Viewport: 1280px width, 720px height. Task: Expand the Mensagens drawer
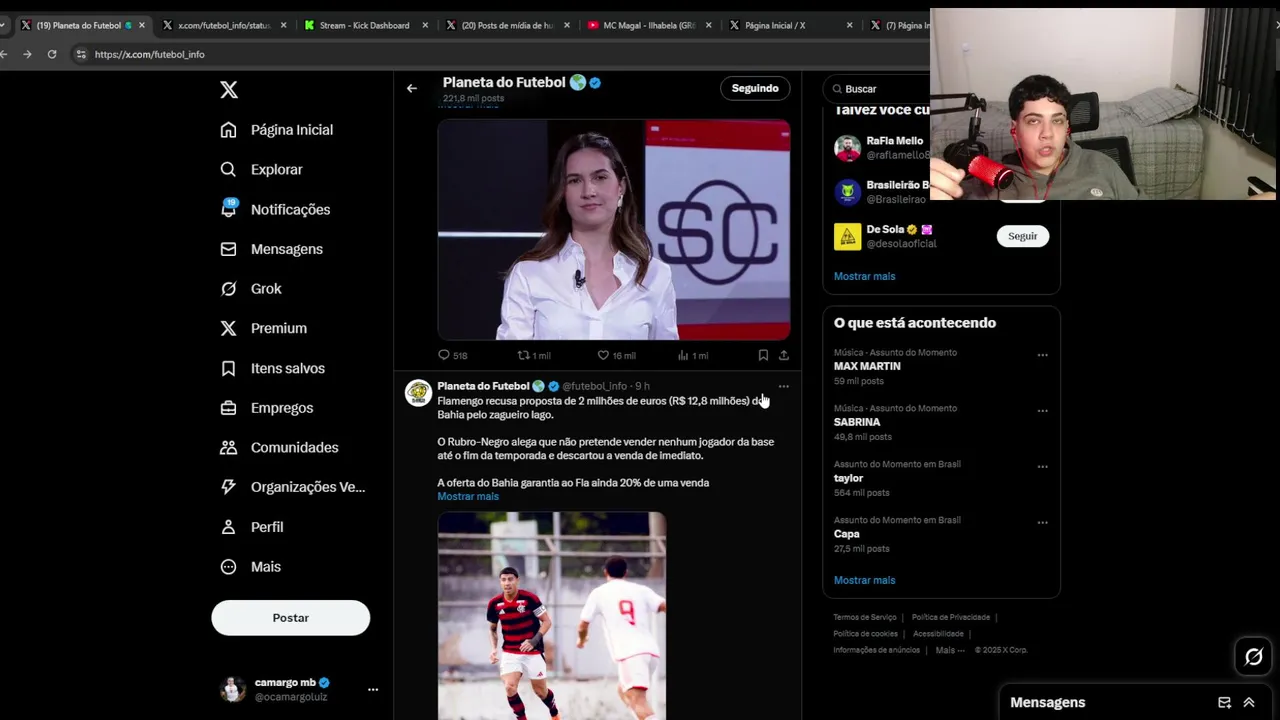point(1249,703)
